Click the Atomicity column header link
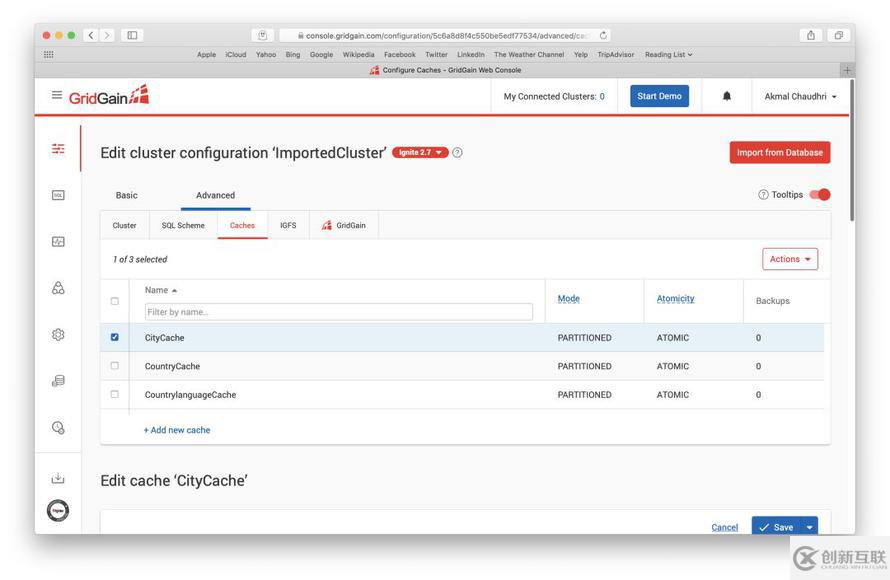The image size is (890, 580). click(x=675, y=299)
